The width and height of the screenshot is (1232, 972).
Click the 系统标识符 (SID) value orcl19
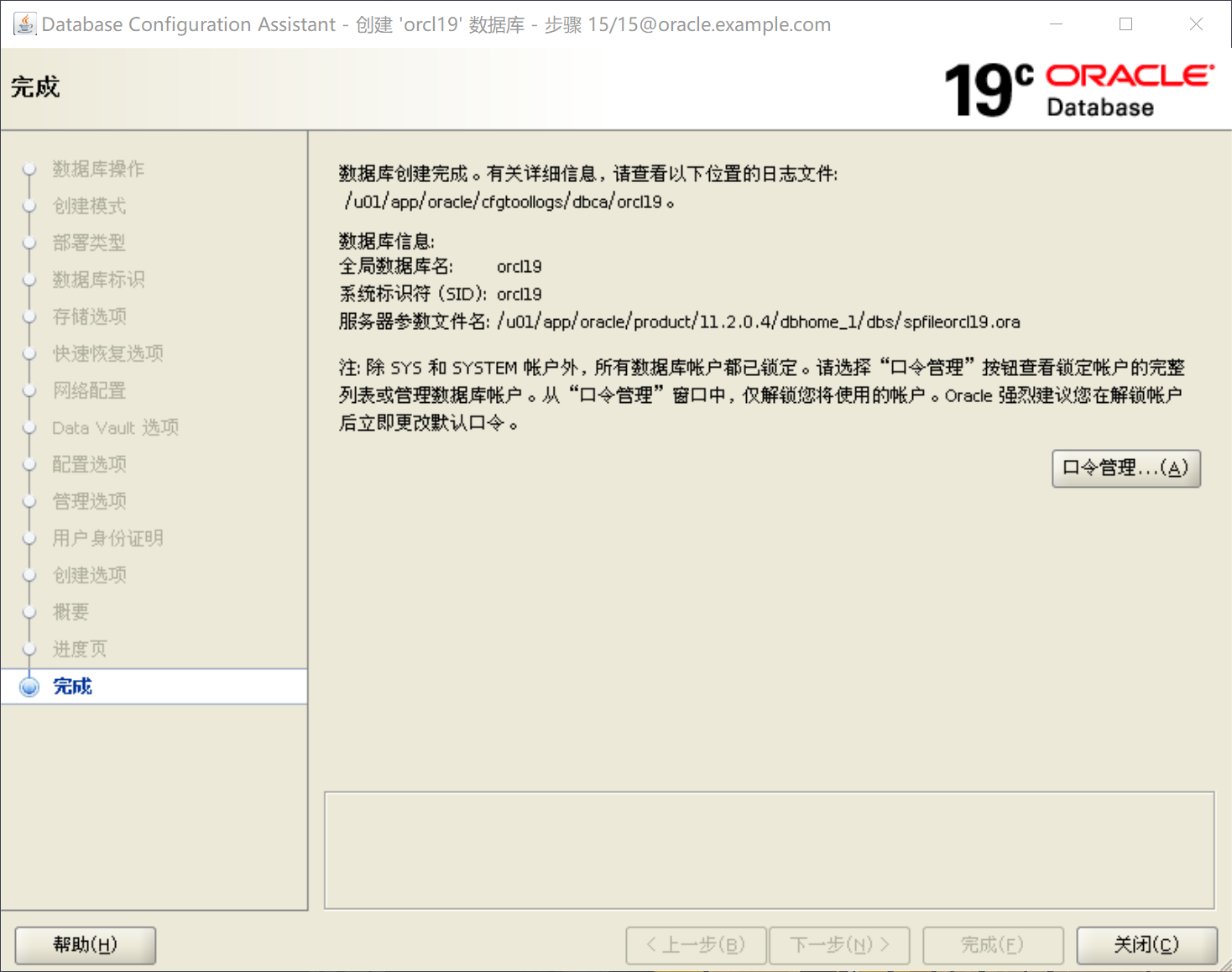519,295
